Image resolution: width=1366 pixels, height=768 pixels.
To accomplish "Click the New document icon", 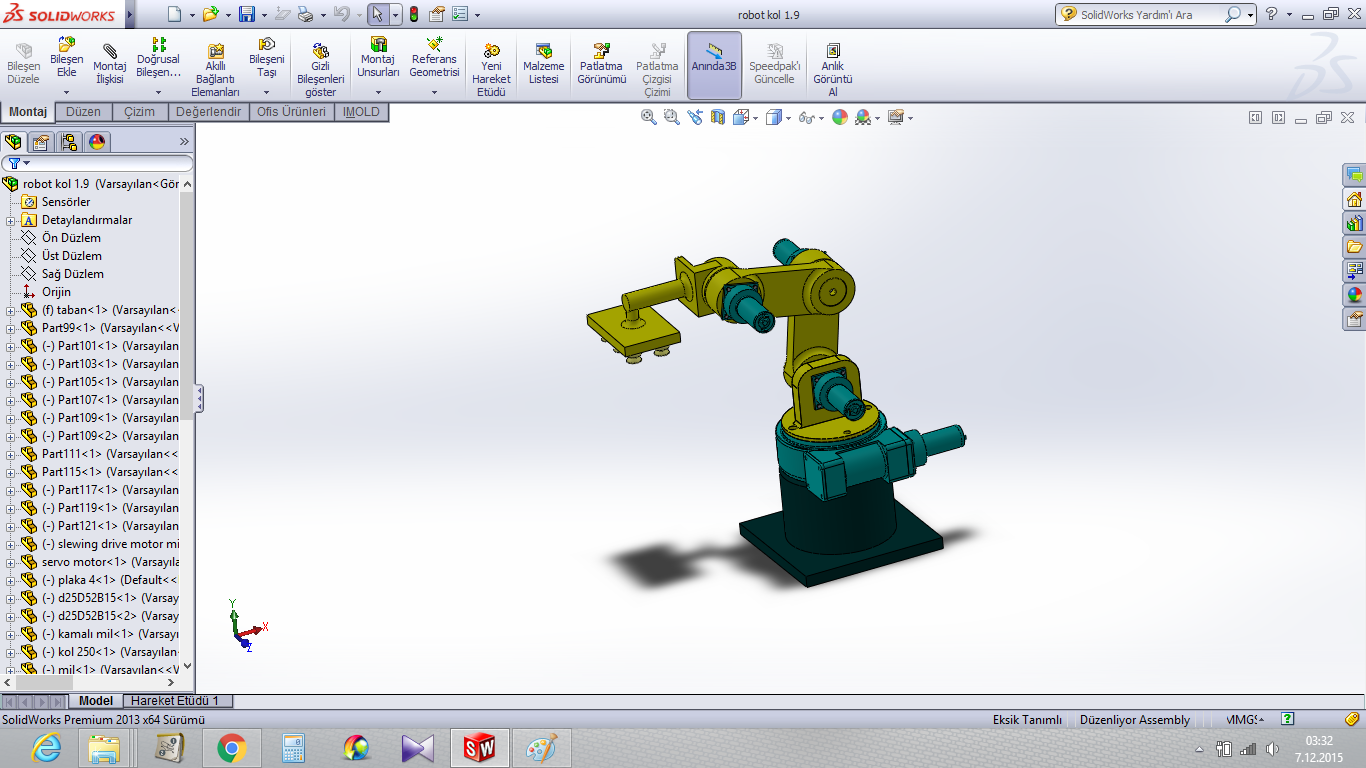I will point(174,14).
